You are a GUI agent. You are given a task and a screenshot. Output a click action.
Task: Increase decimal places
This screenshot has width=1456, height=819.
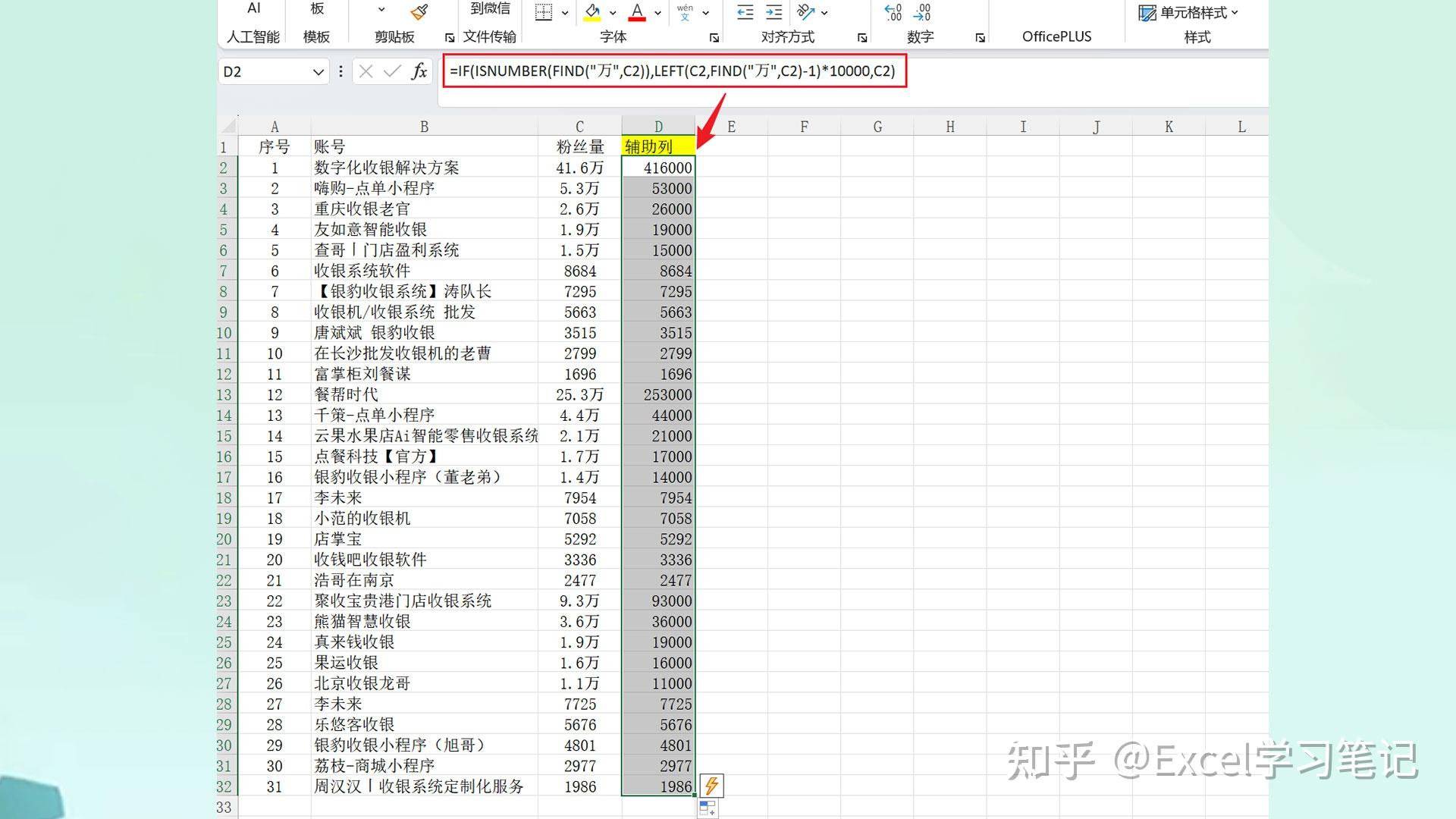click(893, 12)
